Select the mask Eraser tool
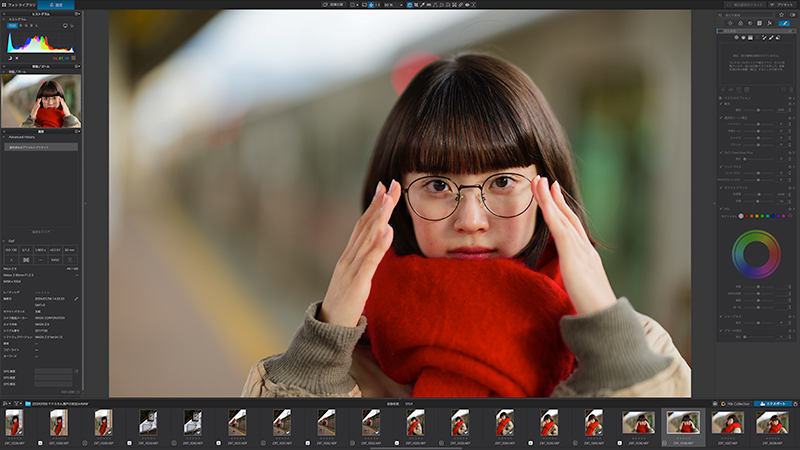The width and height of the screenshot is (800, 450). tap(778, 37)
